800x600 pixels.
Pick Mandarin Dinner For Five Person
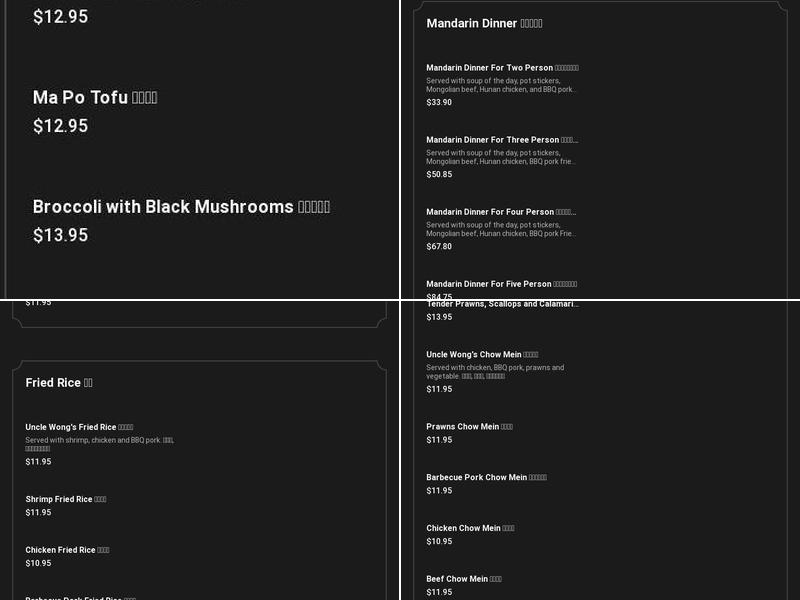point(501,284)
